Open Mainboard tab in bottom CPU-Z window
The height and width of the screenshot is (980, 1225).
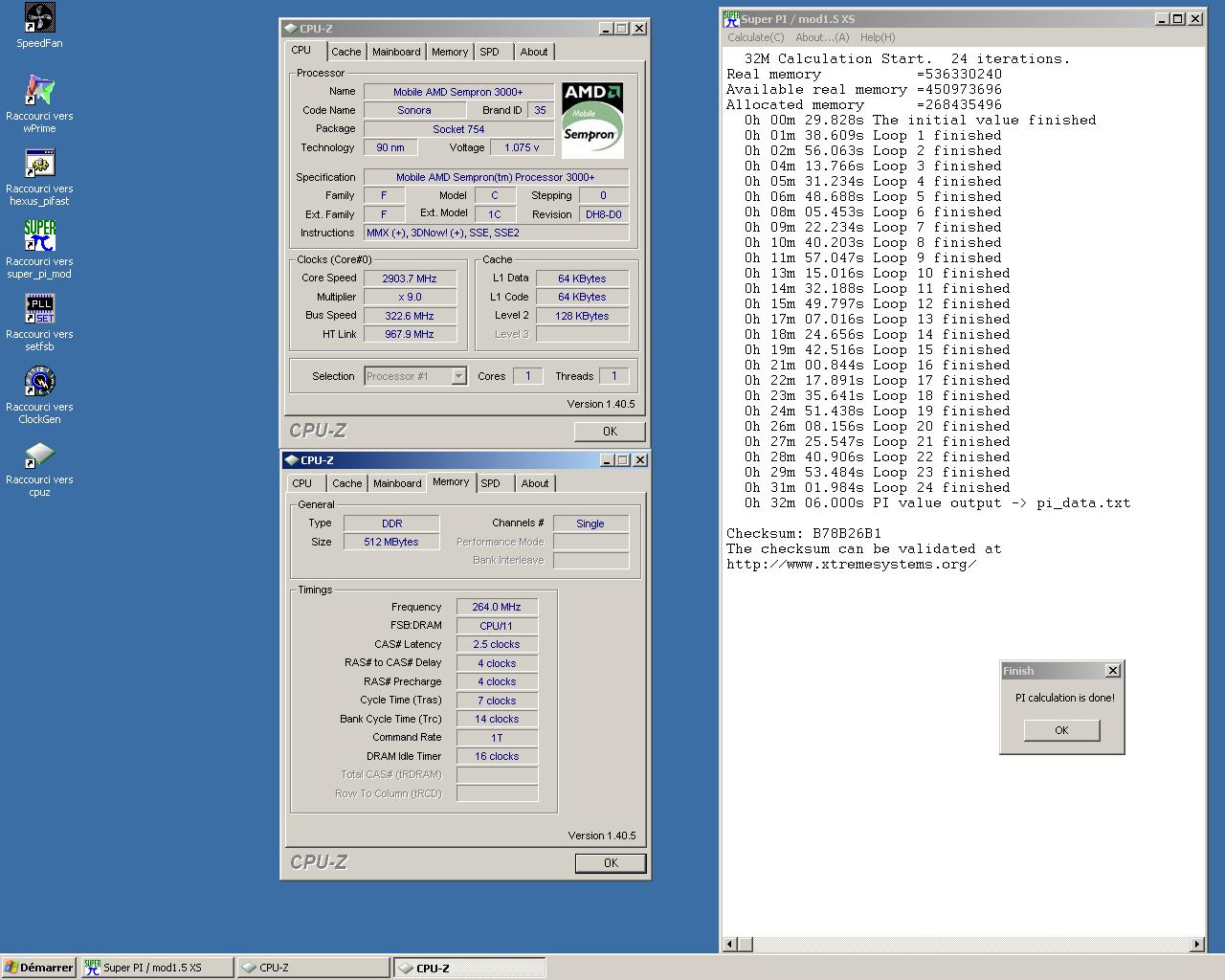[397, 483]
